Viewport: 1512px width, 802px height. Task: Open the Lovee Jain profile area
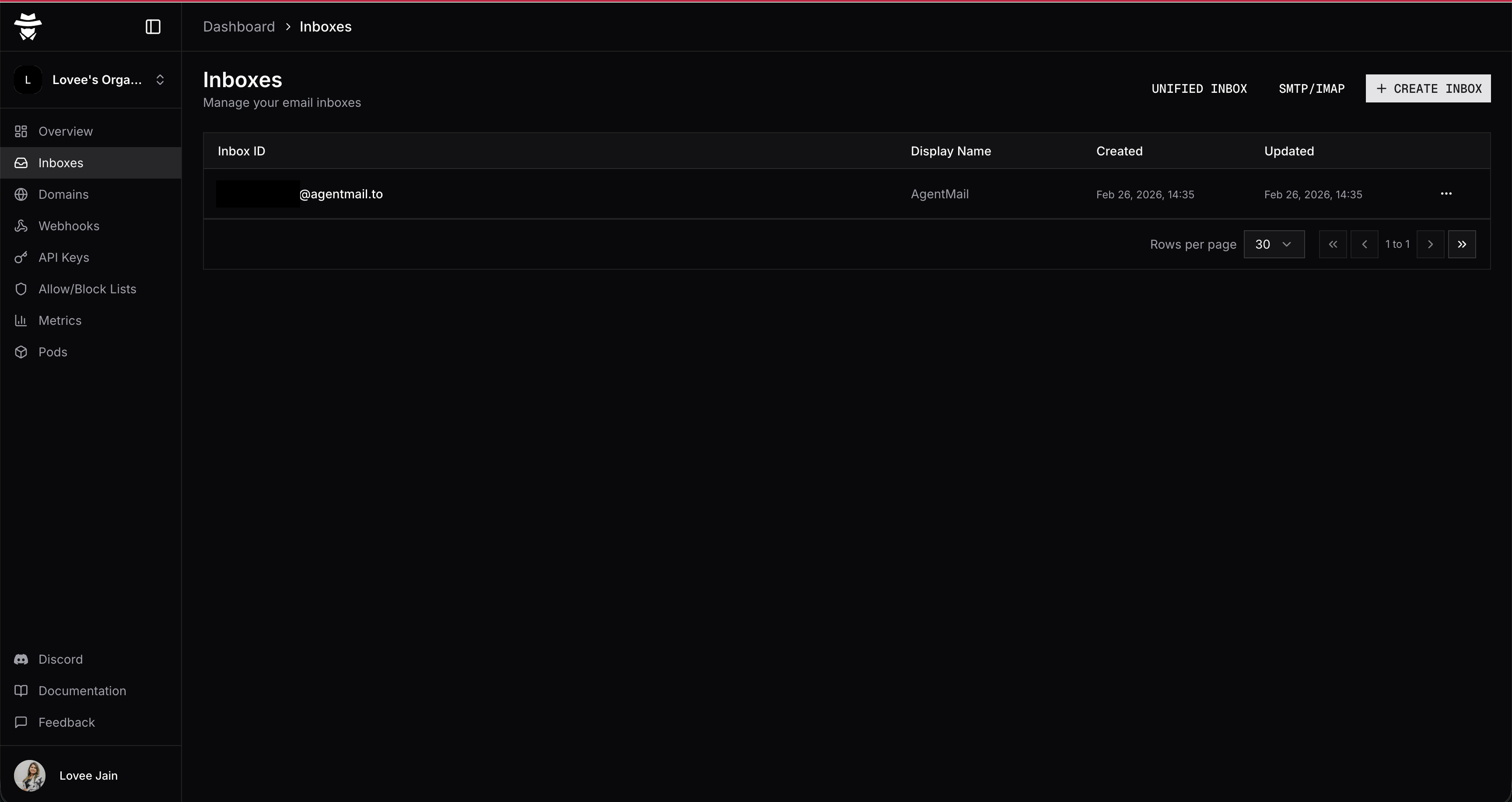(88, 775)
